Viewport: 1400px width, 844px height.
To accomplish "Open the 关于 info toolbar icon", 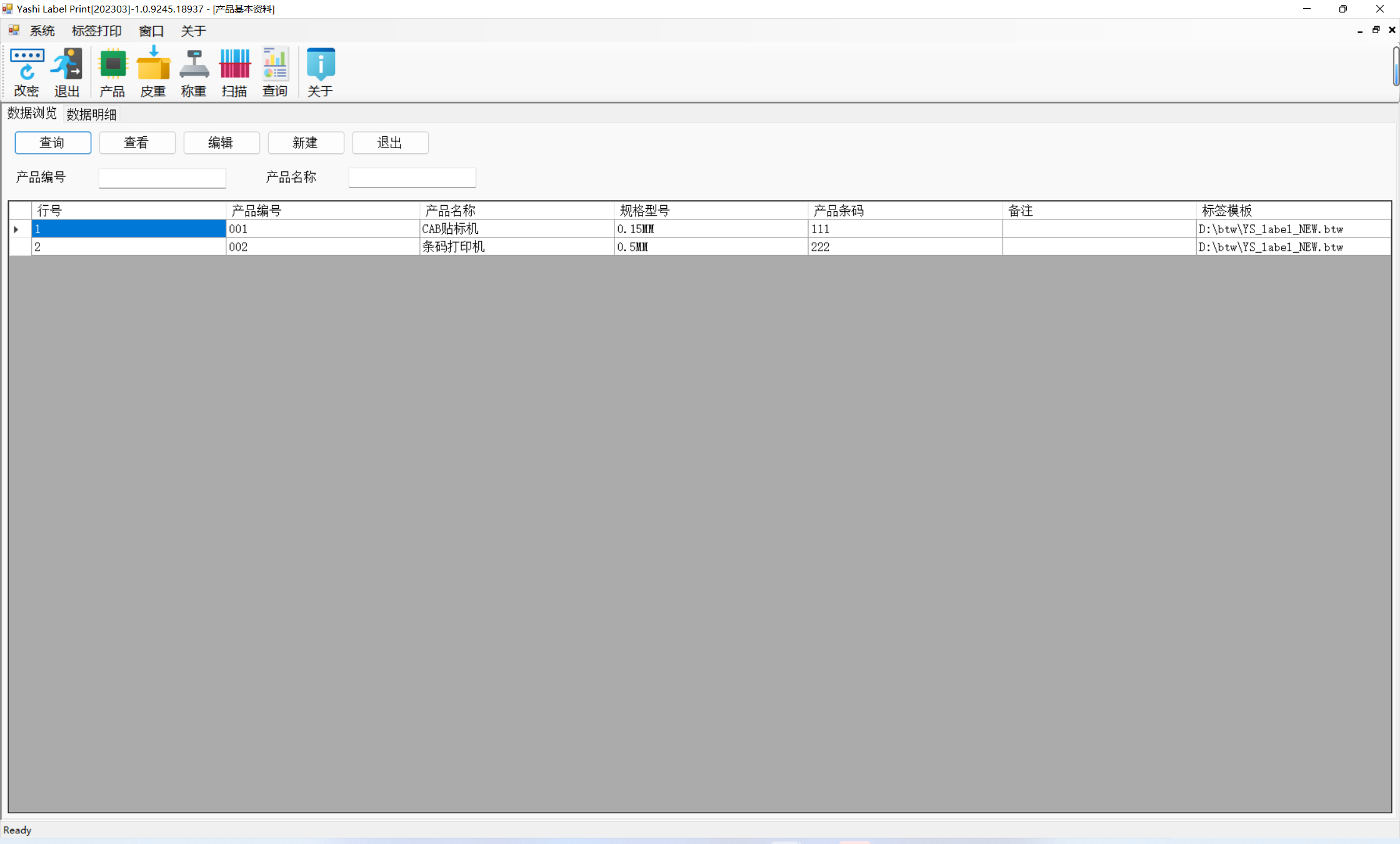I will 321,73.
